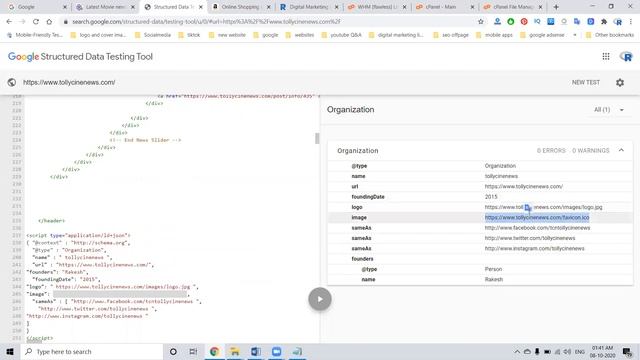The height and width of the screenshot is (360, 640).
Task: Click the browser forward arrow
Action: [22, 22]
